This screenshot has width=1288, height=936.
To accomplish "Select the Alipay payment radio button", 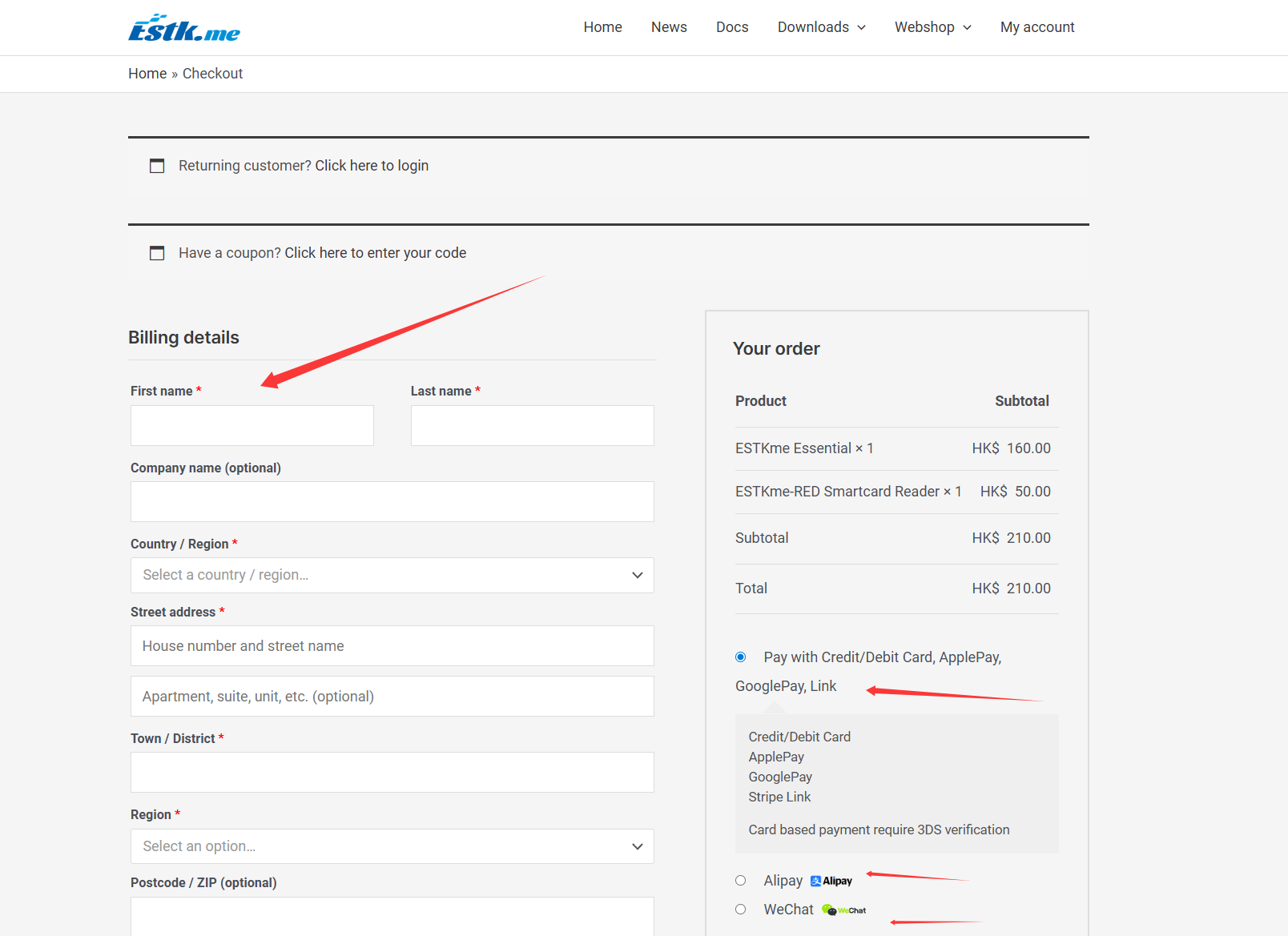I will point(741,881).
